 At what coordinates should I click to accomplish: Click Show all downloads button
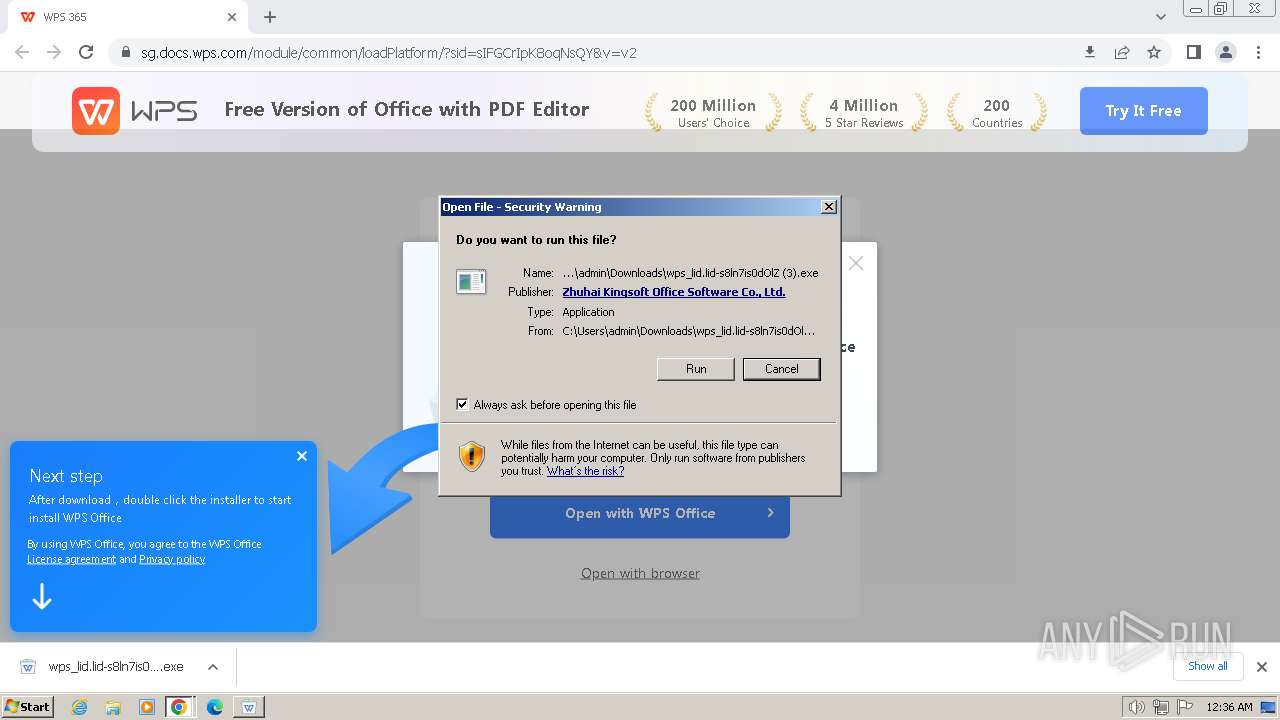click(1207, 666)
